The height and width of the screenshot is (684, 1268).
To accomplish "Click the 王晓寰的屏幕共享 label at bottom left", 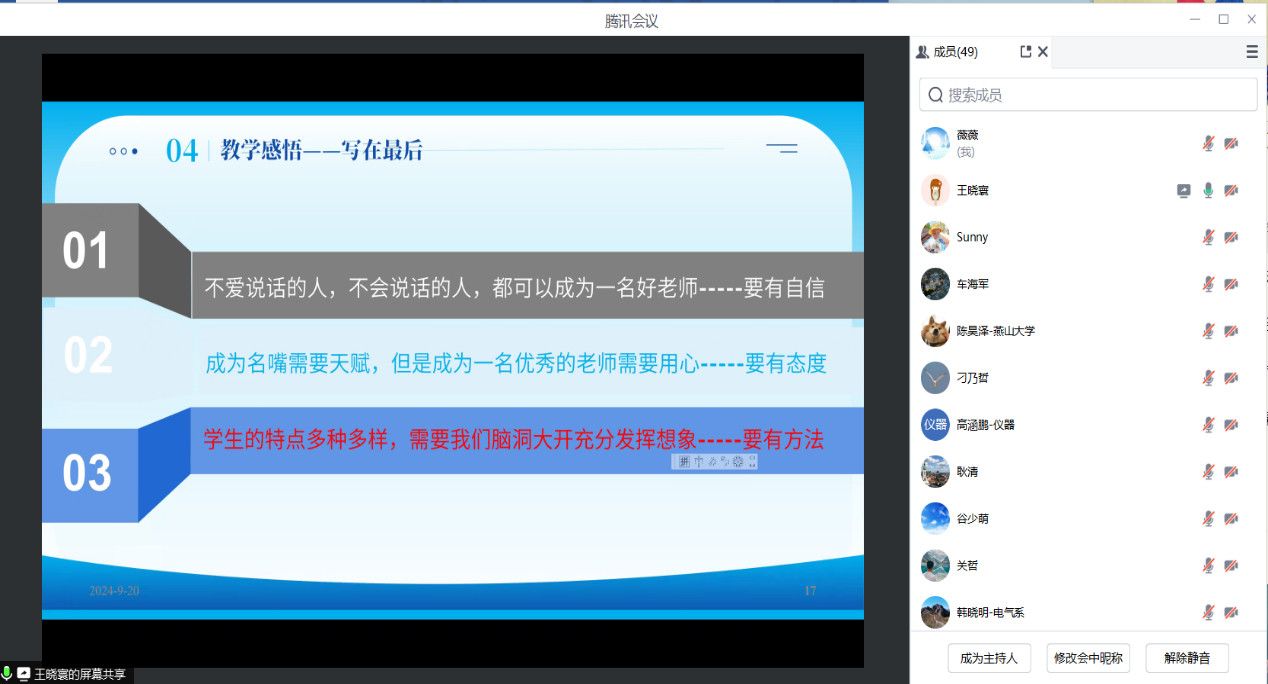I will [79, 675].
